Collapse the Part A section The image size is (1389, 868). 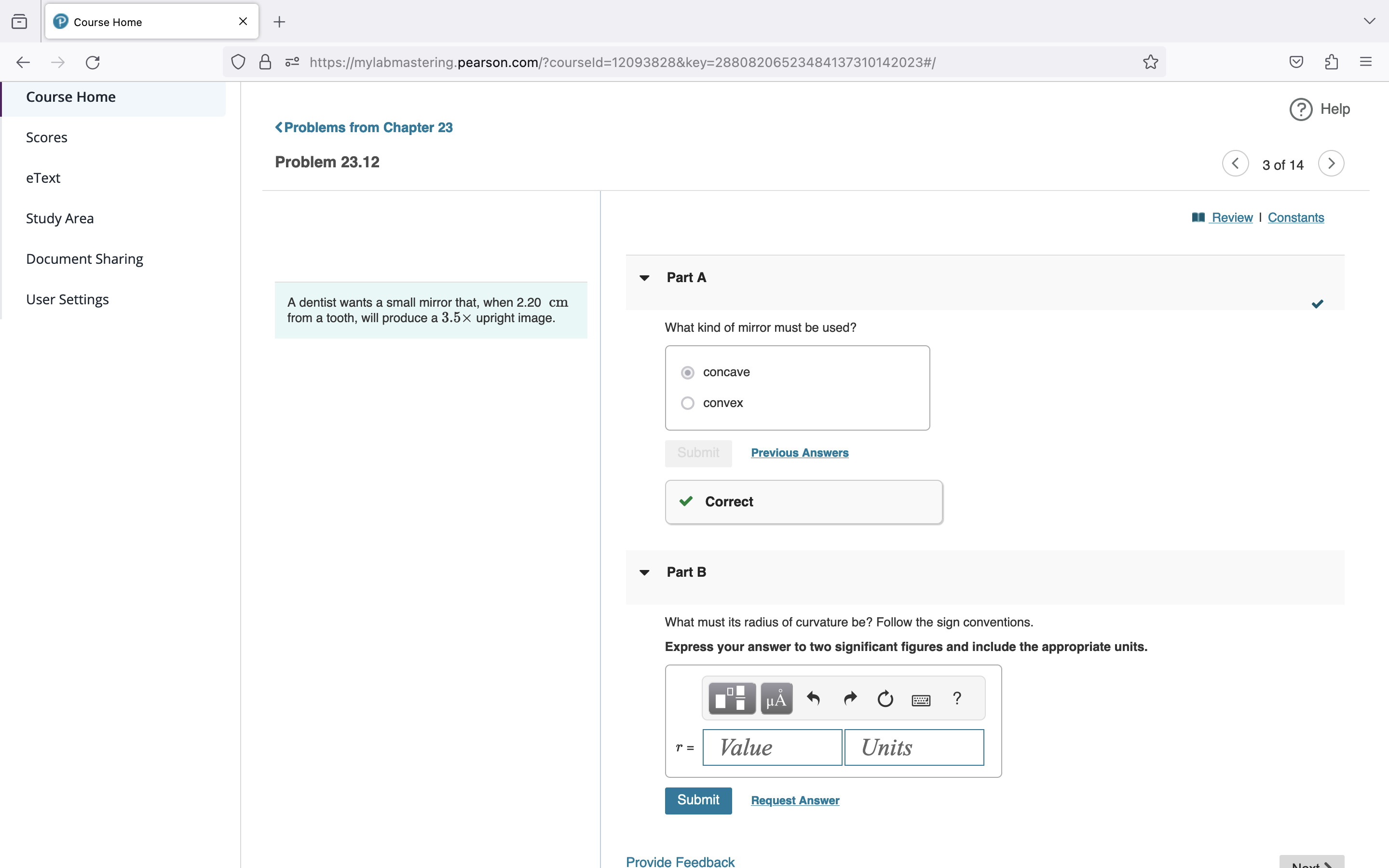(644, 278)
